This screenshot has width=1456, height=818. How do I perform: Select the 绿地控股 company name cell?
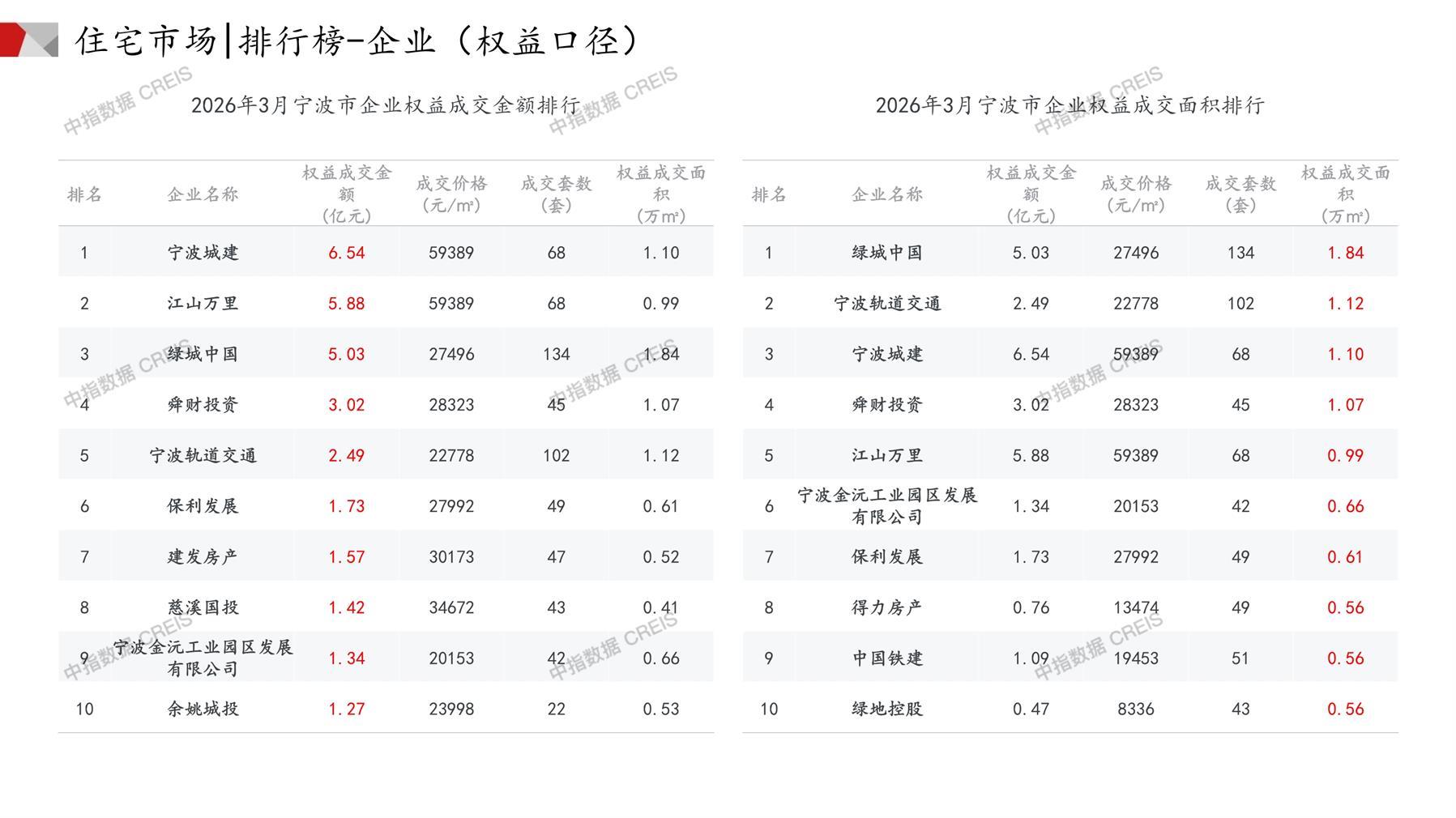point(886,709)
